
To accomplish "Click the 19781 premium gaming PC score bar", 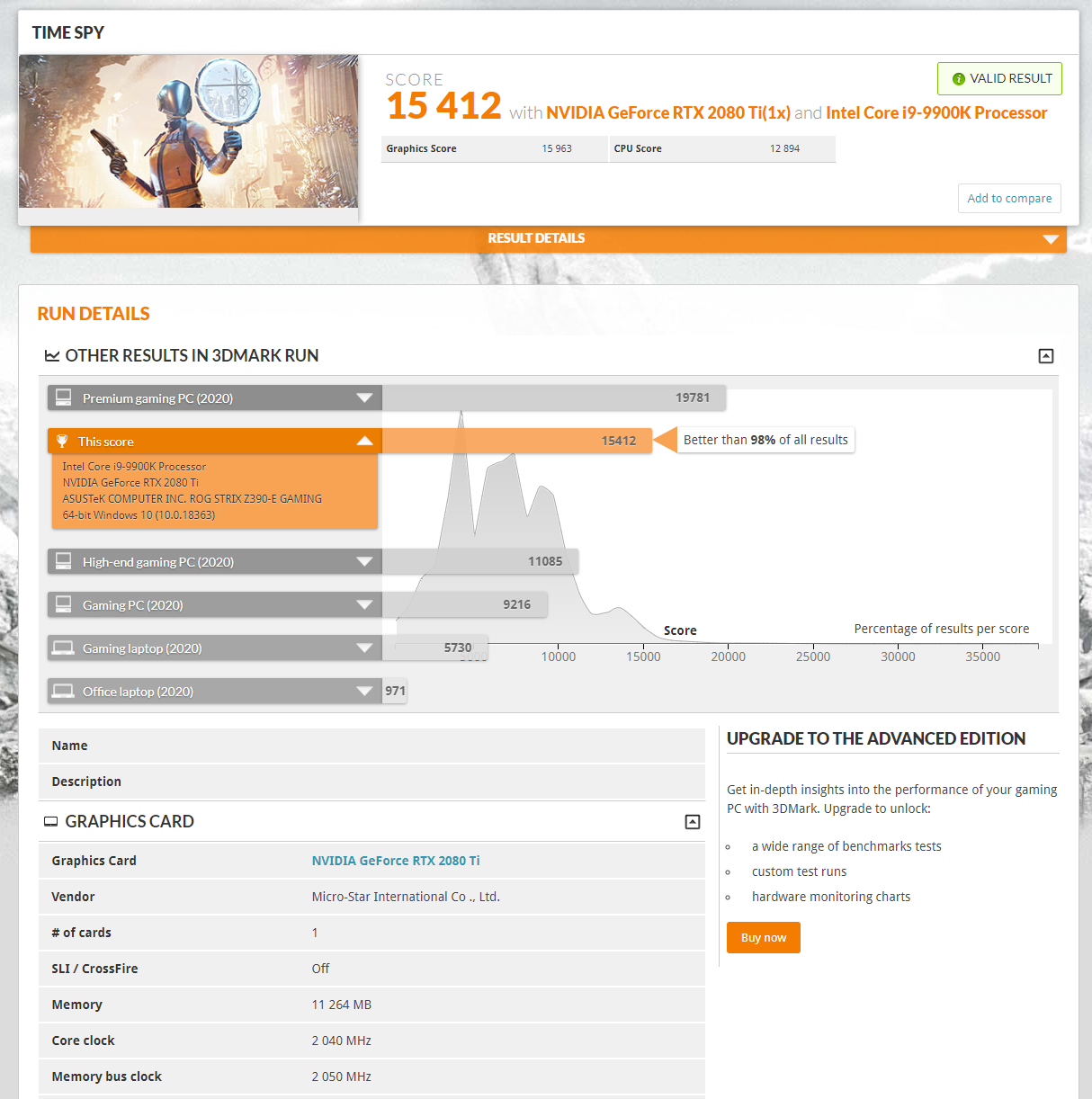I will click(554, 398).
